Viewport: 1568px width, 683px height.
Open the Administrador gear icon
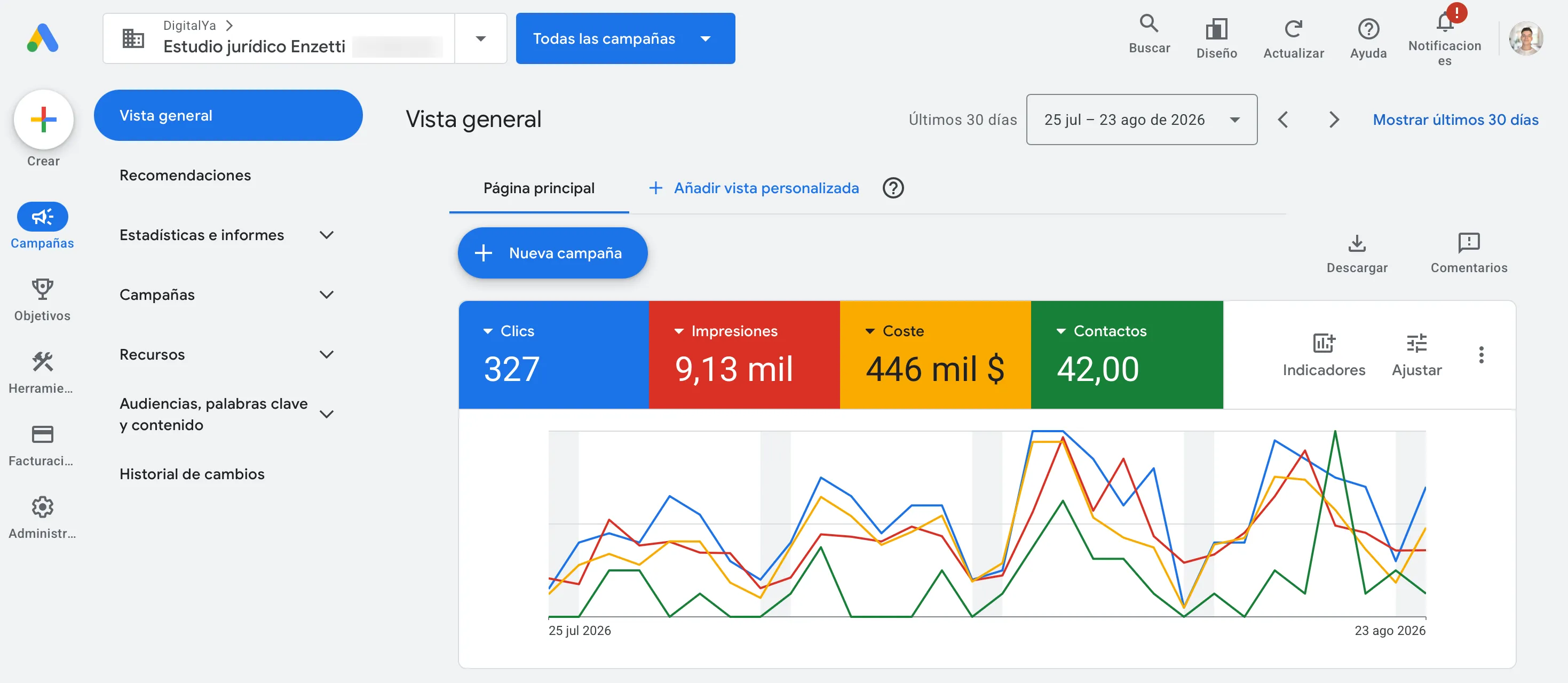42,506
